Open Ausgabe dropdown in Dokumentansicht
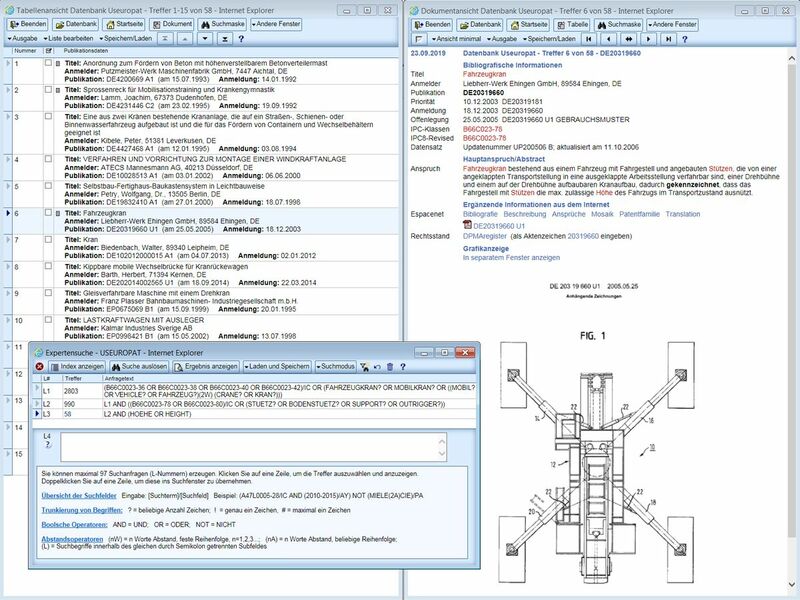This screenshot has width=800, height=600. (503, 39)
